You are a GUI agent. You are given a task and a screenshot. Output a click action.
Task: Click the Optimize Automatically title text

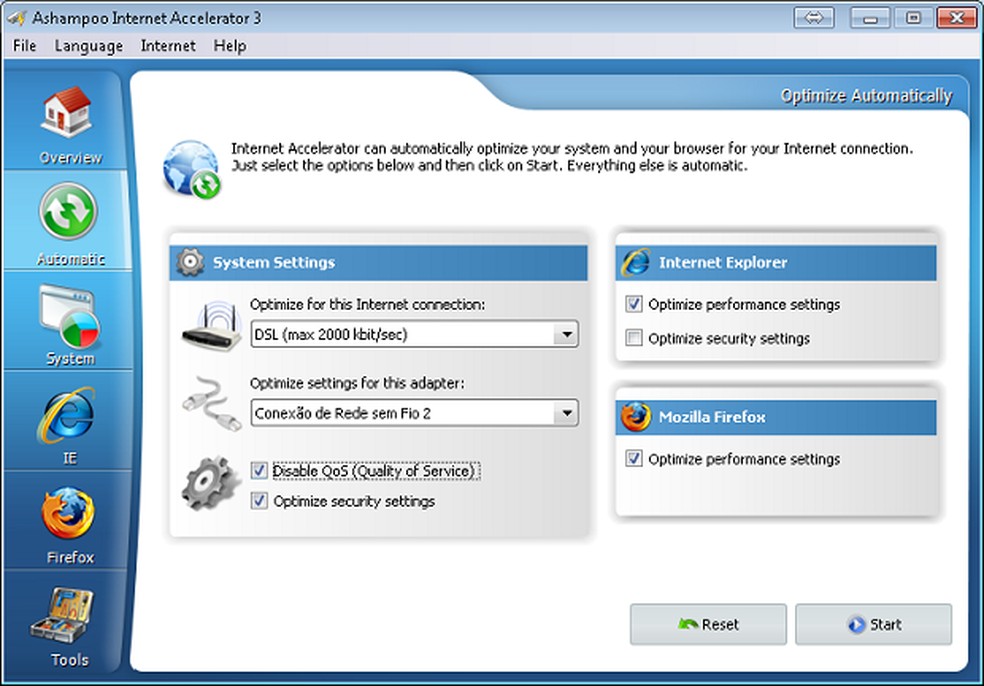(x=866, y=95)
